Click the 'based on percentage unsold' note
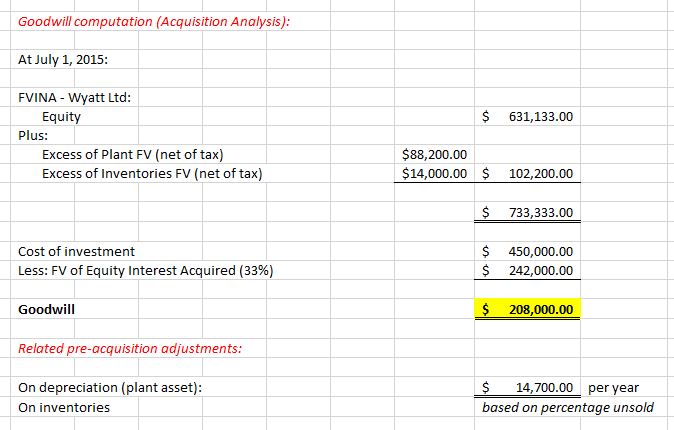The image size is (674, 430). [568, 407]
